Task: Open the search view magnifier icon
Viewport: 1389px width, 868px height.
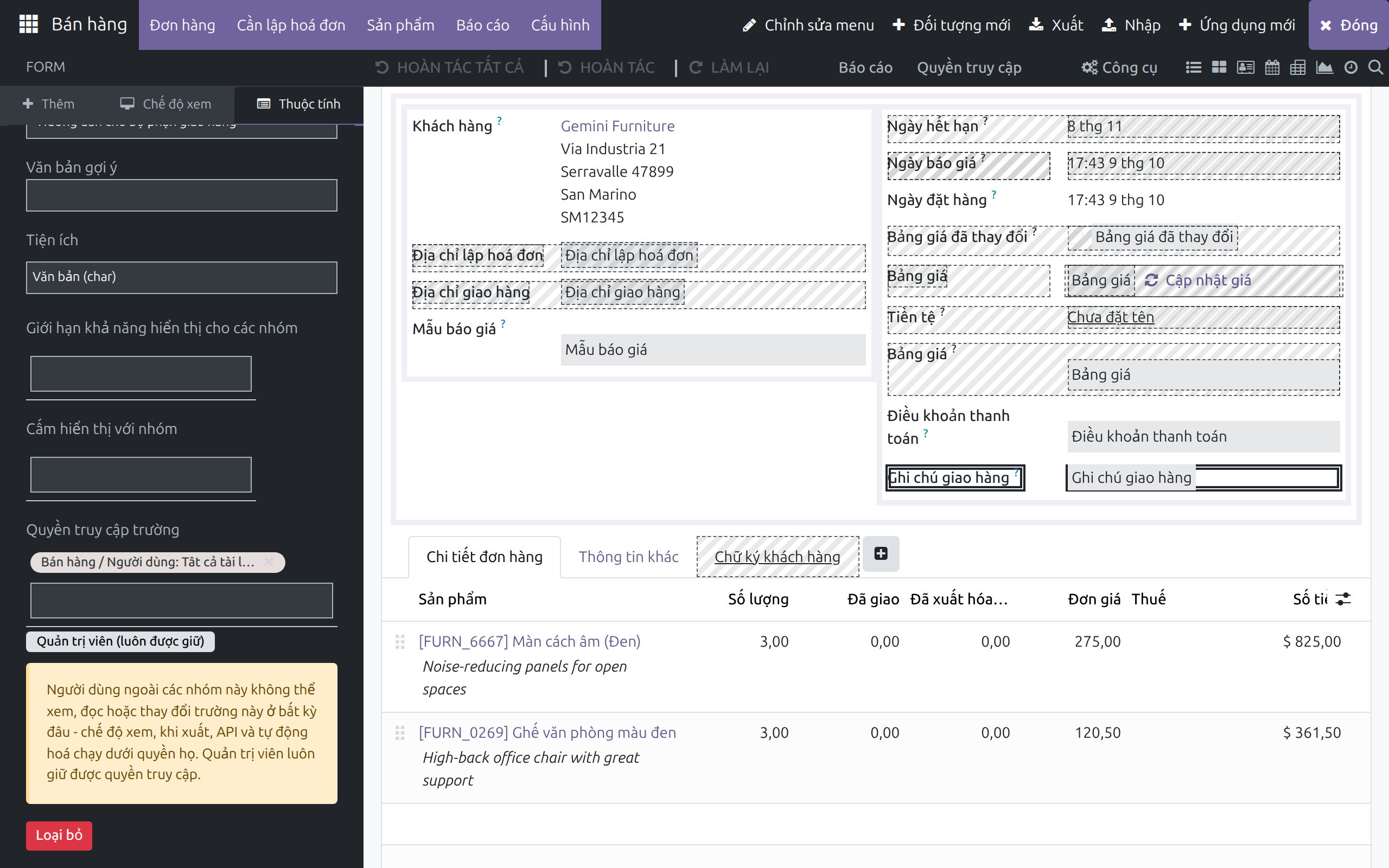Action: (1376, 67)
